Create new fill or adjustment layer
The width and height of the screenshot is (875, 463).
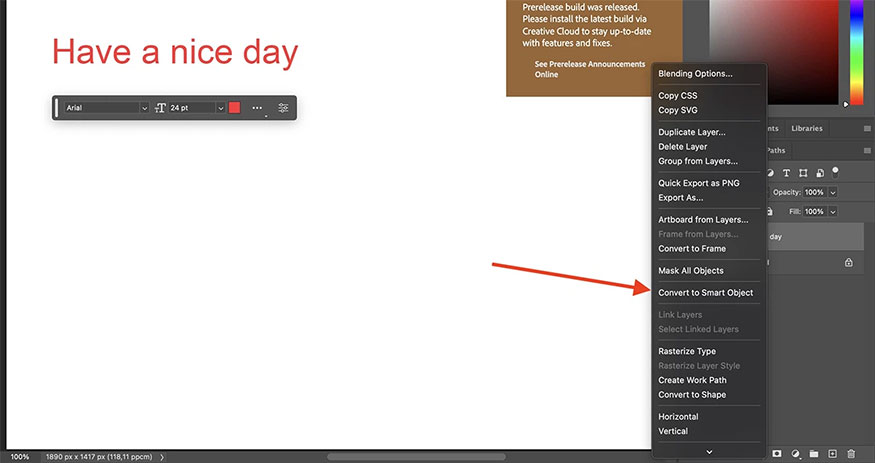pyautogui.click(x=796, y=454)
